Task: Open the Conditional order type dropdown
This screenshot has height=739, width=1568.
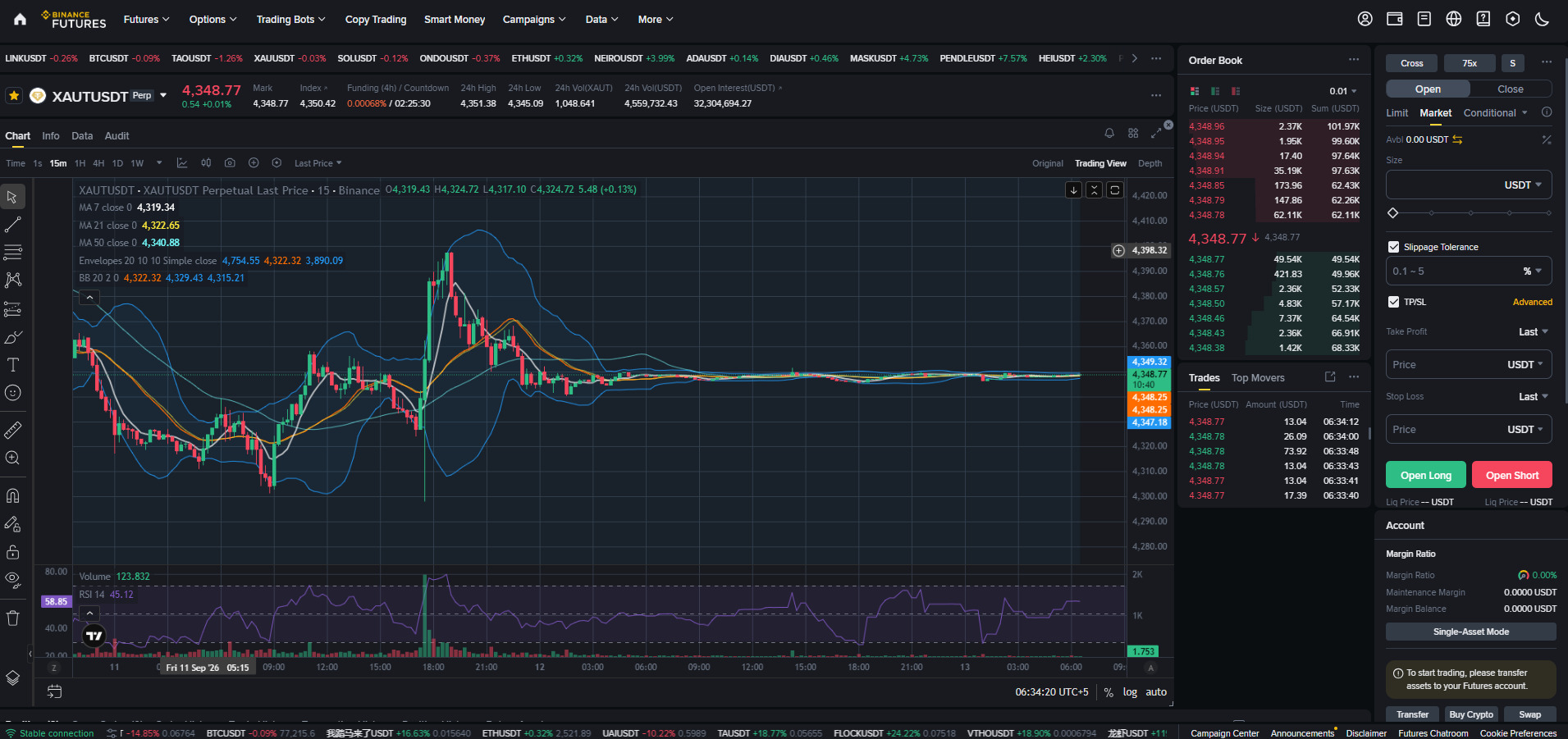Action: [x=1496, y=113]
